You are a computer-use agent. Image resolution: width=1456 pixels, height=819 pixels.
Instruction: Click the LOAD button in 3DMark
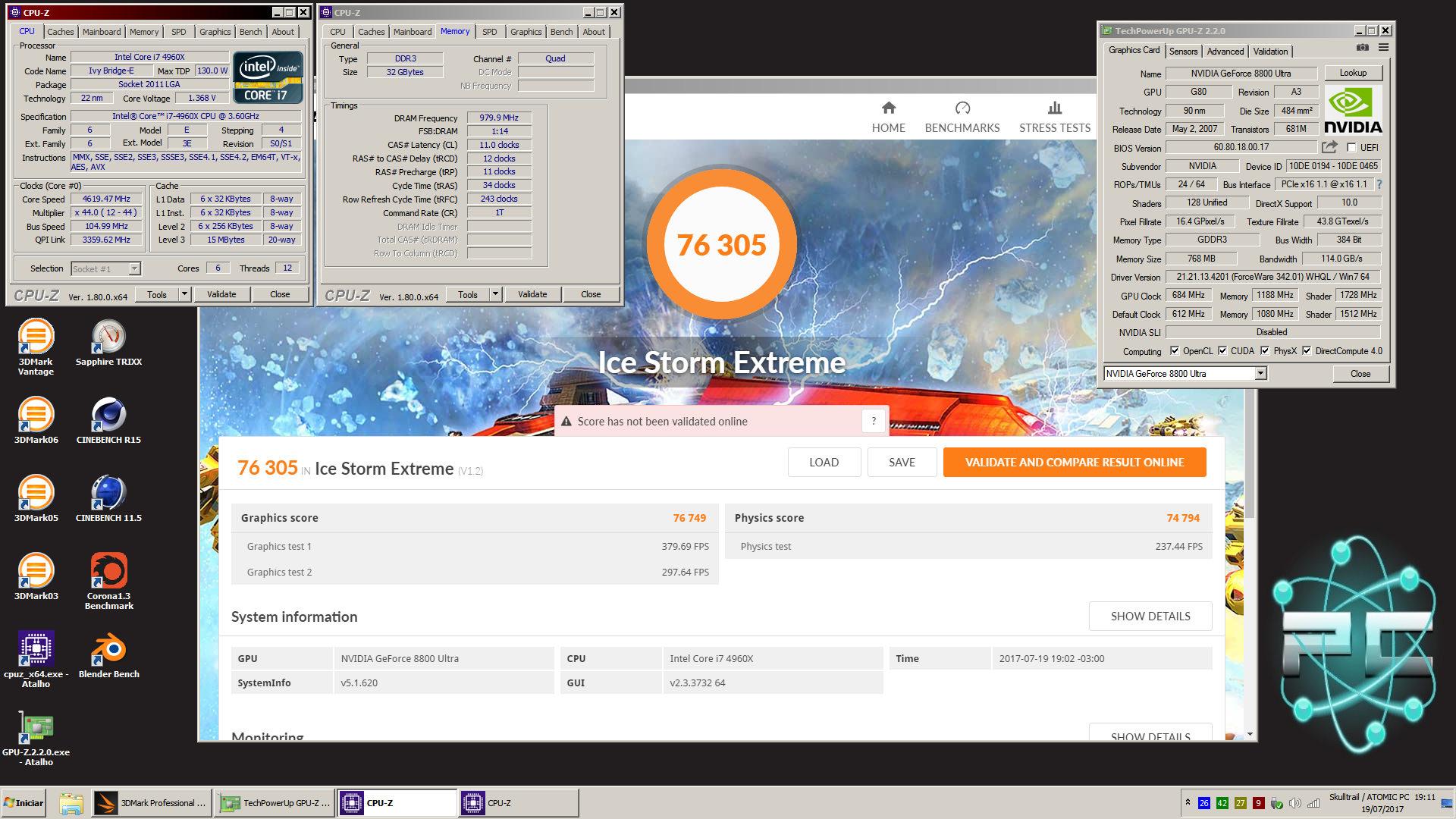(x=824, y=462)
